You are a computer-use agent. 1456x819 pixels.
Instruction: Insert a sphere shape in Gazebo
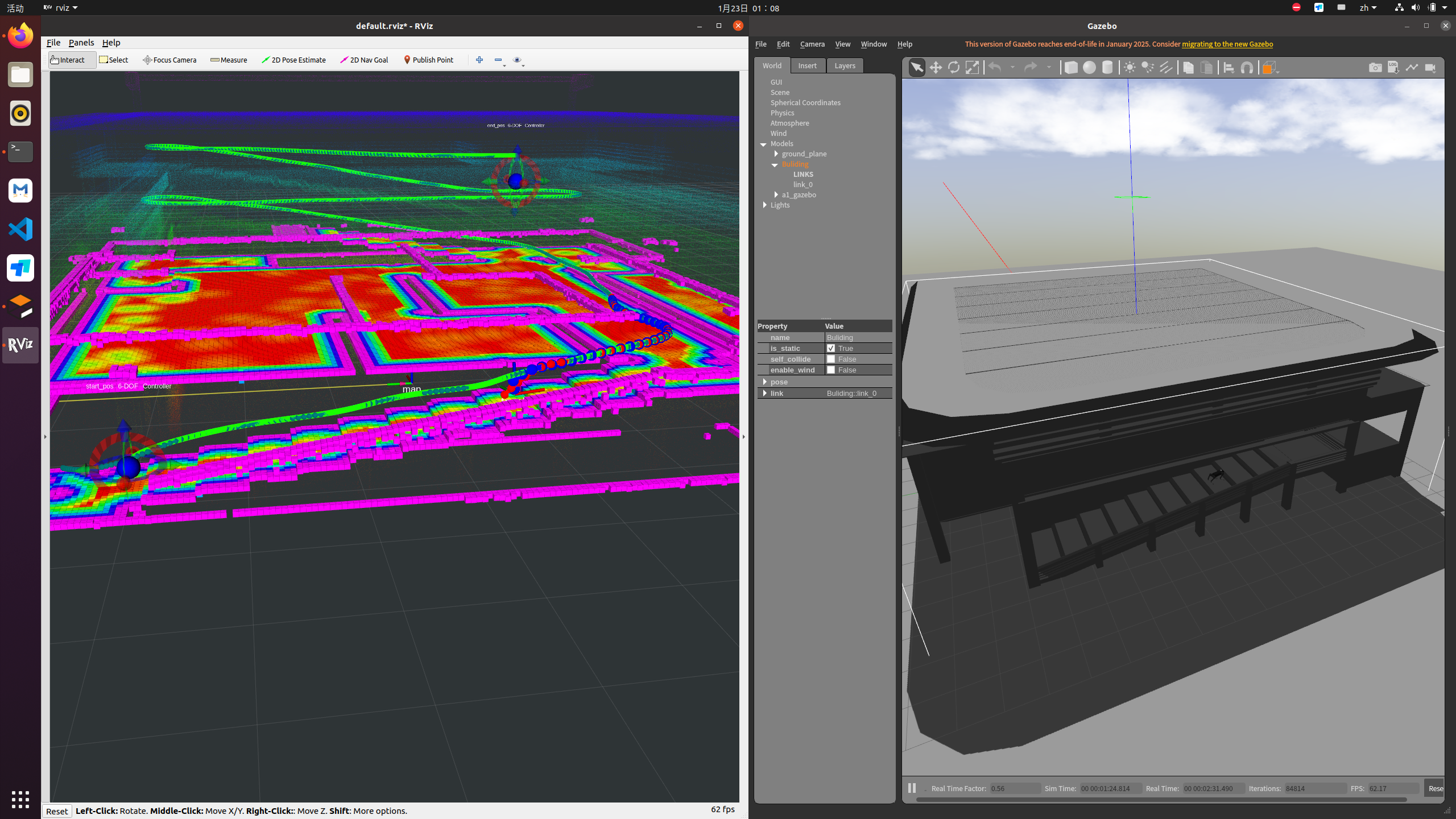[x=1089, y=68]
